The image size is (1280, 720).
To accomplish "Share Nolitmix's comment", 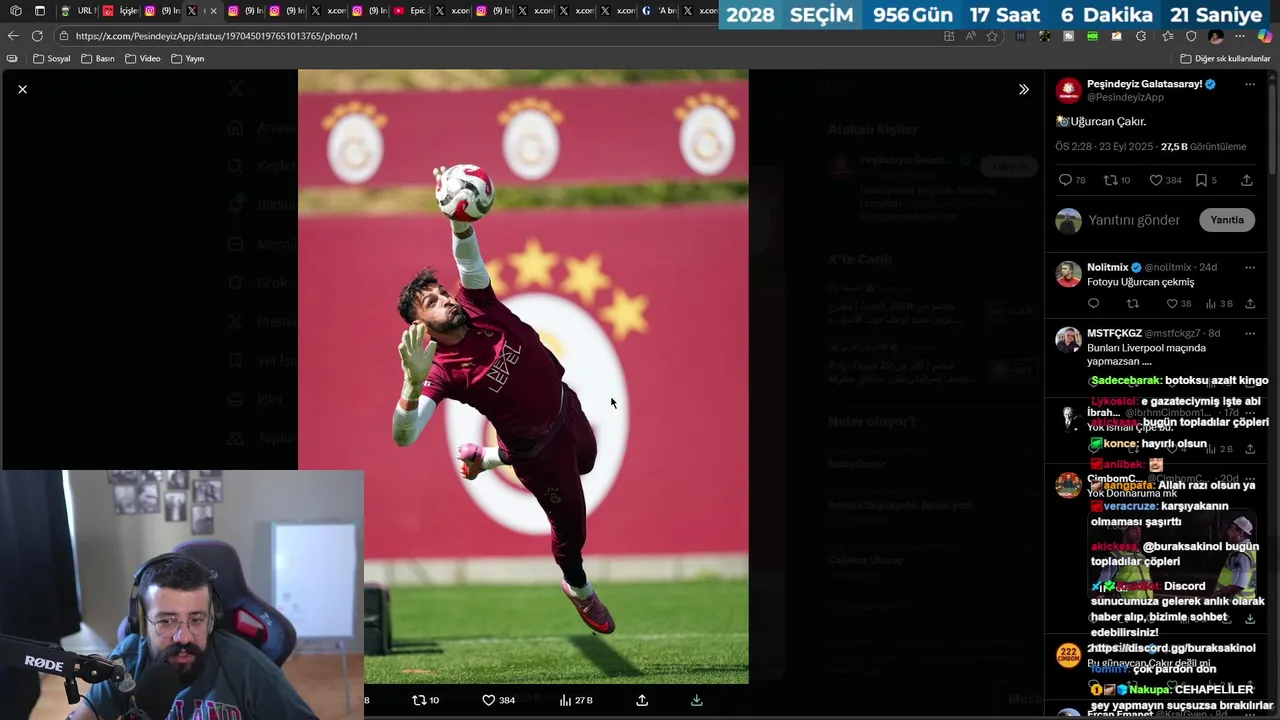I will coord(1250,304).
